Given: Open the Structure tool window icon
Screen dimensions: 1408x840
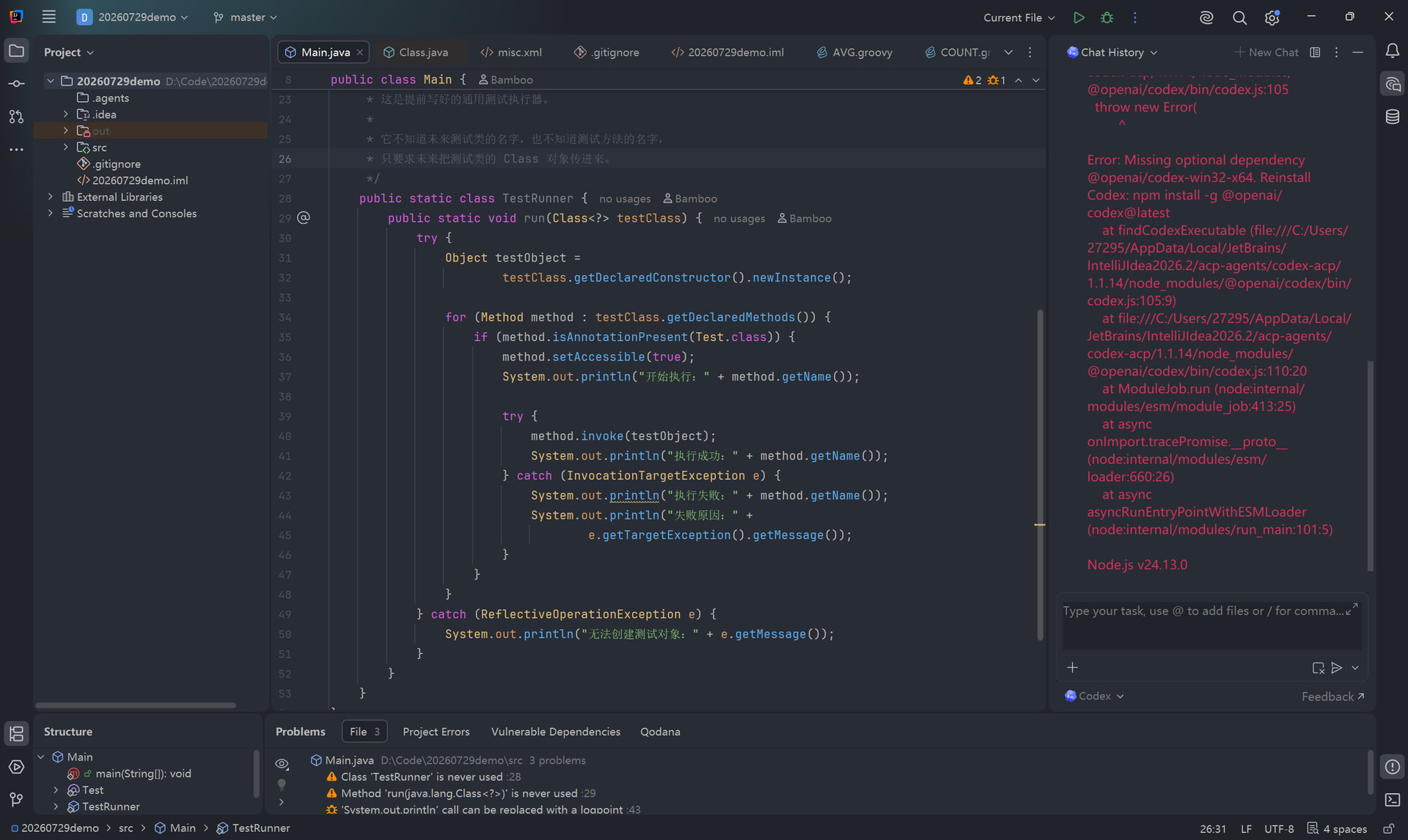Looking at the screenshot, I should [16, 734].
